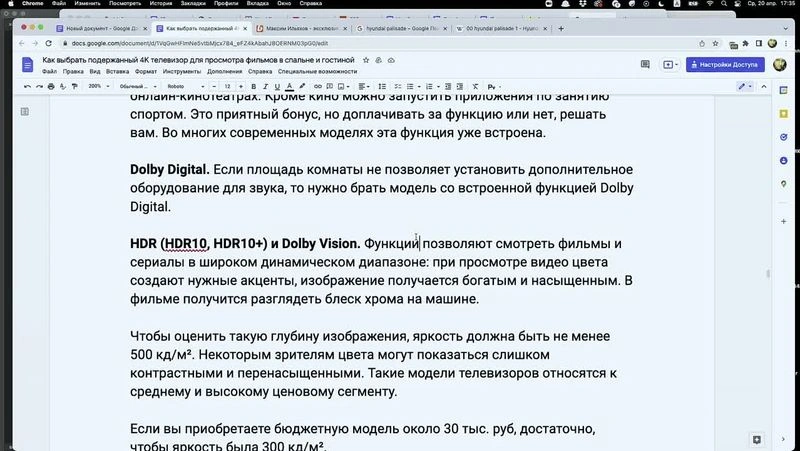Screen dimensions: 800x451
Task: Open Maps in side panel
Action: pos(784,184)
